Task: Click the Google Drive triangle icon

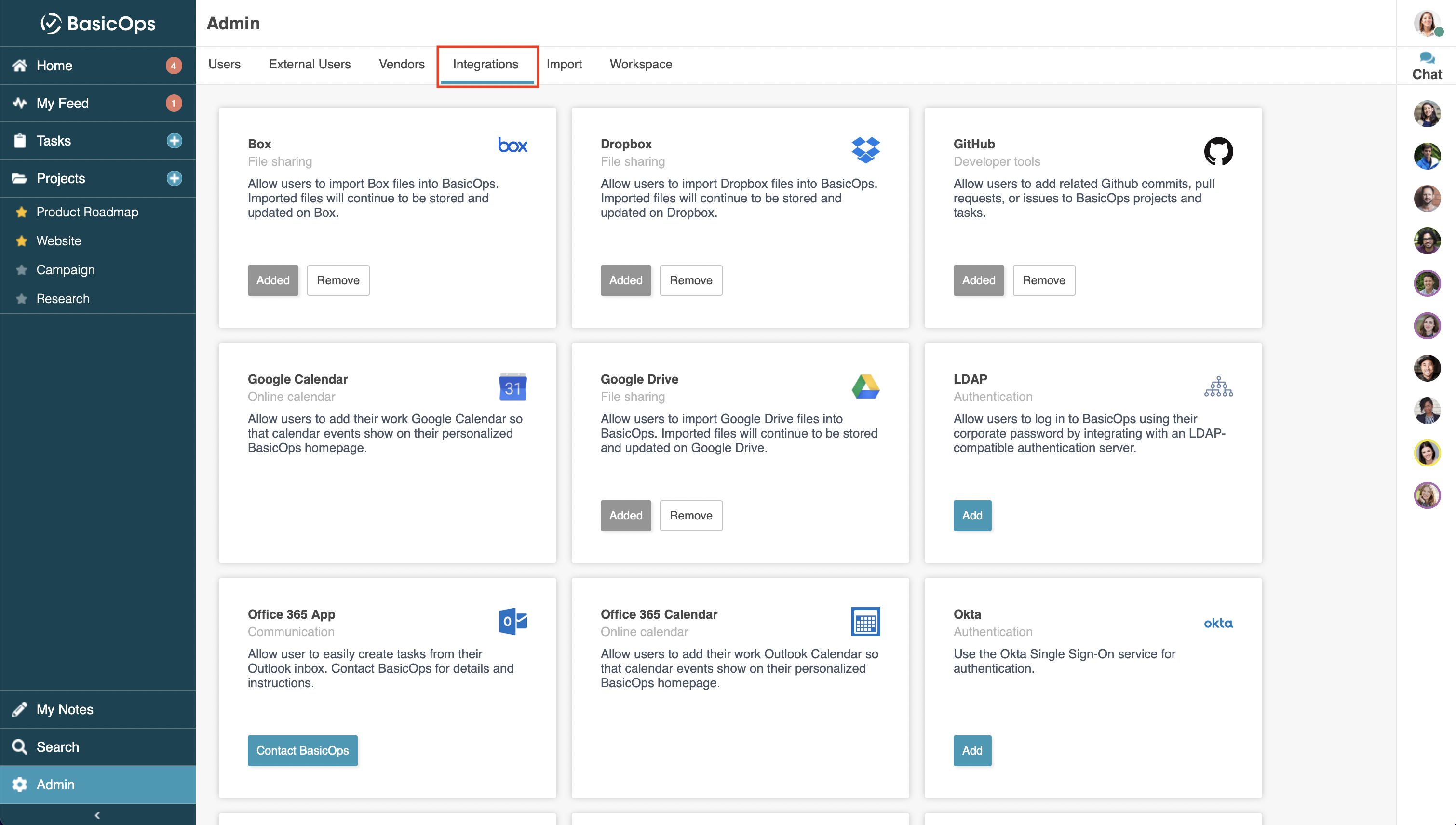Action: point(865,386)
